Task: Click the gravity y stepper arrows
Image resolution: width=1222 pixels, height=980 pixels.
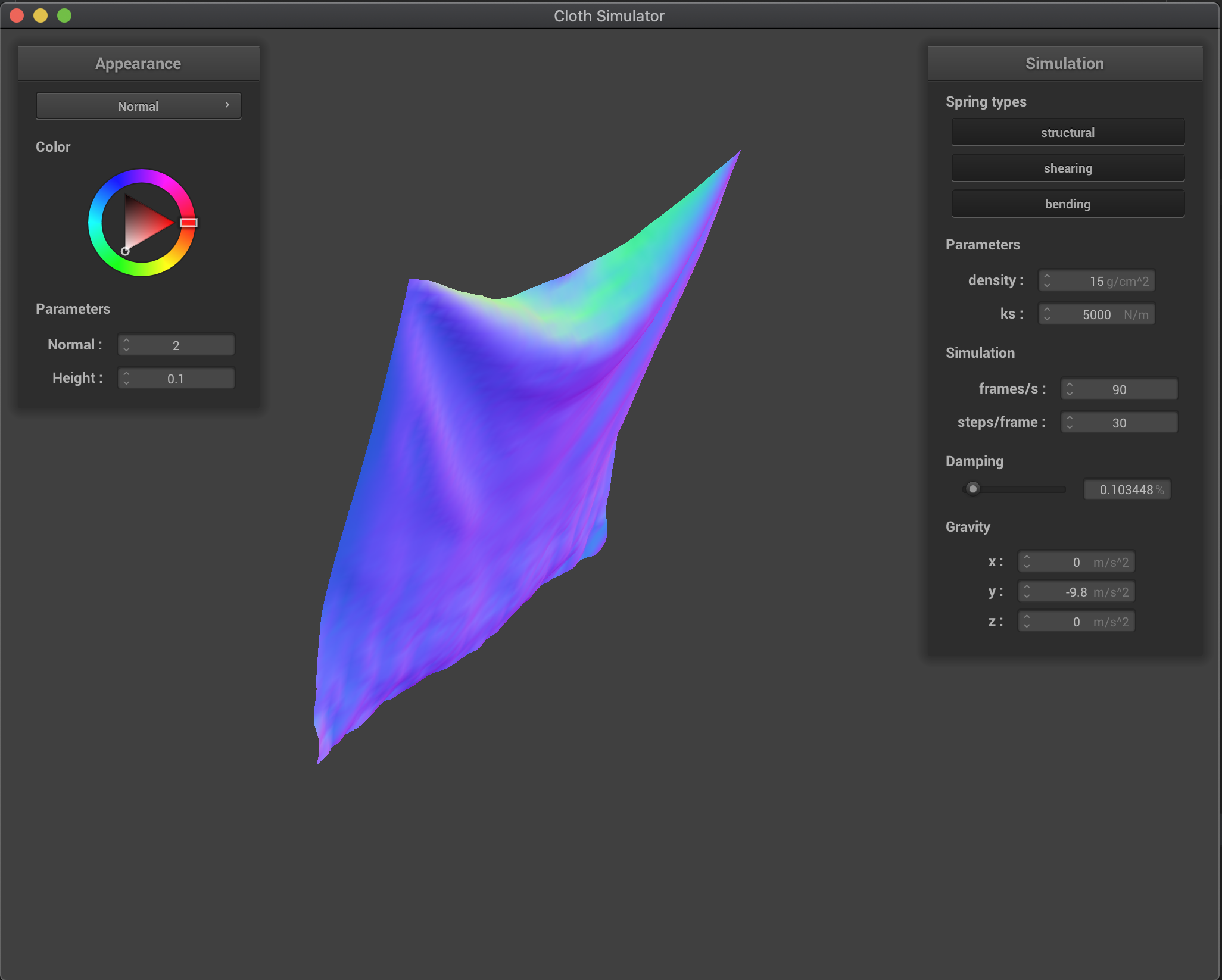Action: [x=1027, y=591]
